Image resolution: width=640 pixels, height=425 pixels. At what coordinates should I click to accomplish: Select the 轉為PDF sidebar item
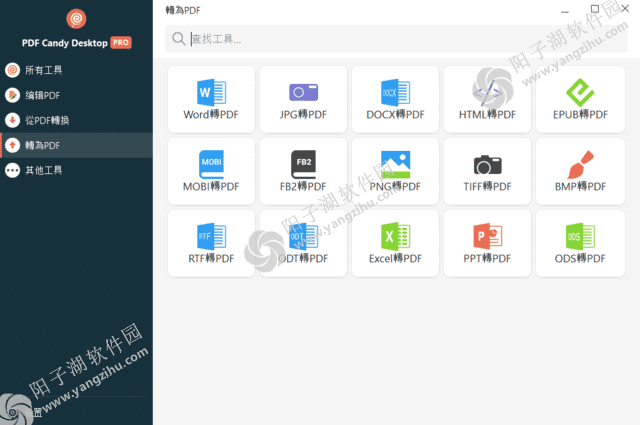click(x=76, y=145)
